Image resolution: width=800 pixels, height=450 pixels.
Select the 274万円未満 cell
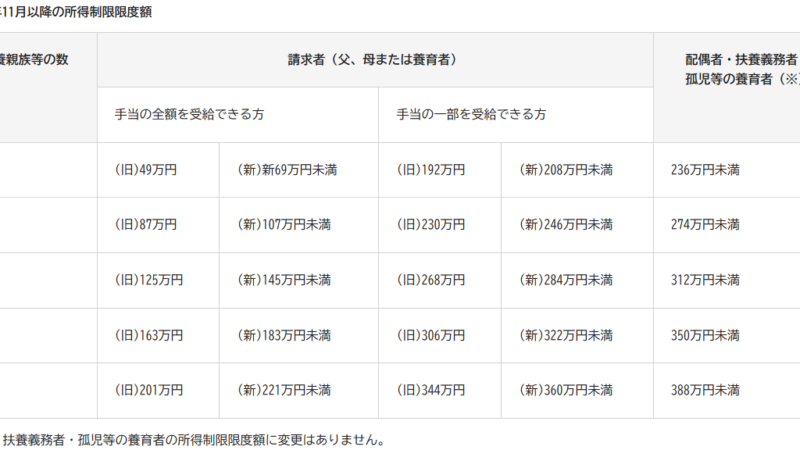pyautogui.click(x=705, y=225)
